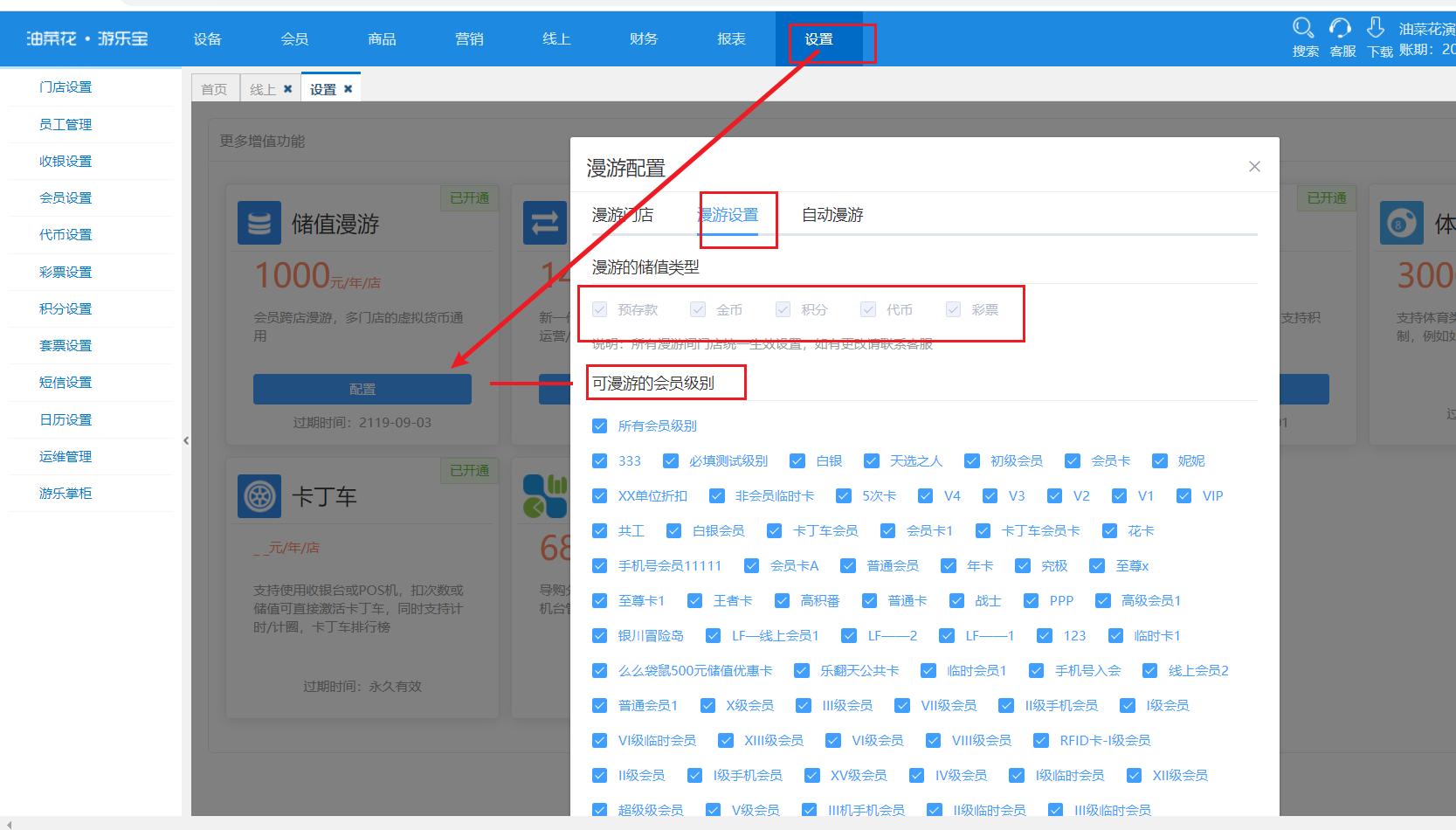This screenshot has height=830, width=1456.
Task: Open the 报表 top menu
Action: 731,39
